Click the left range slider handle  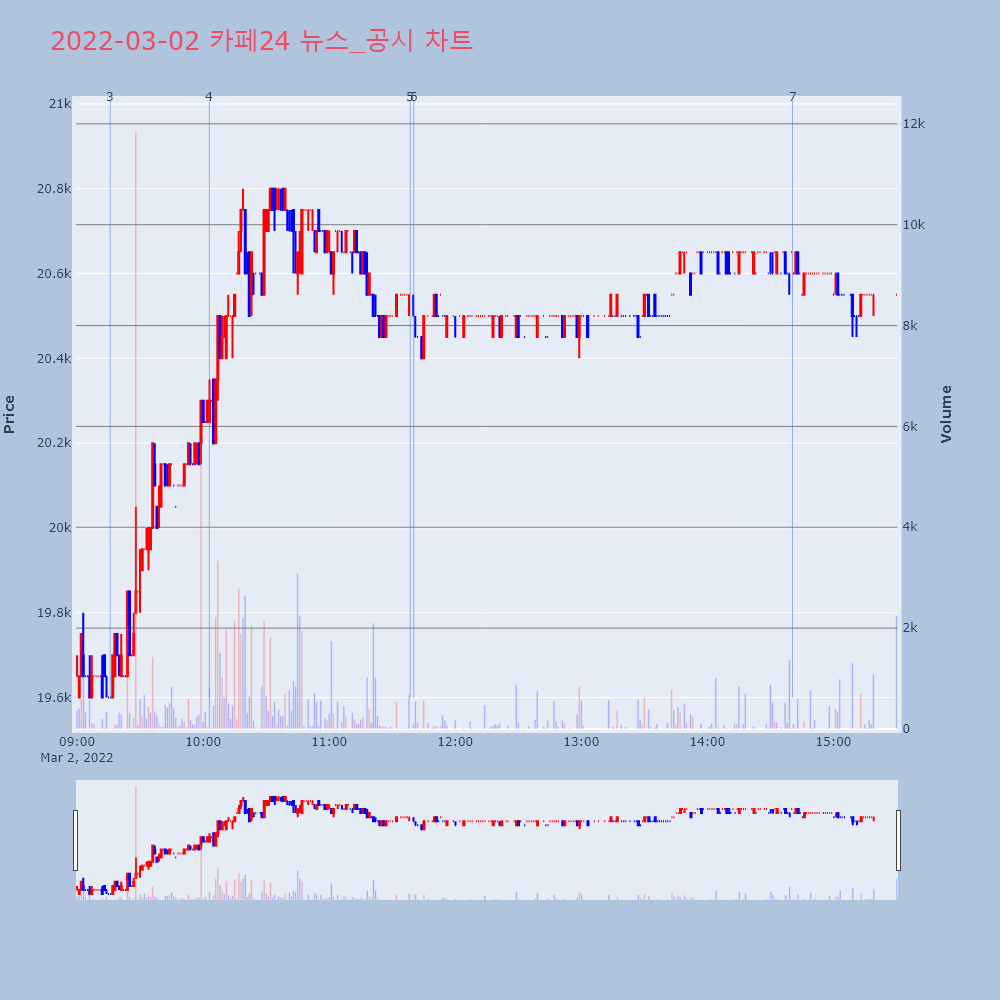[75, 840]
